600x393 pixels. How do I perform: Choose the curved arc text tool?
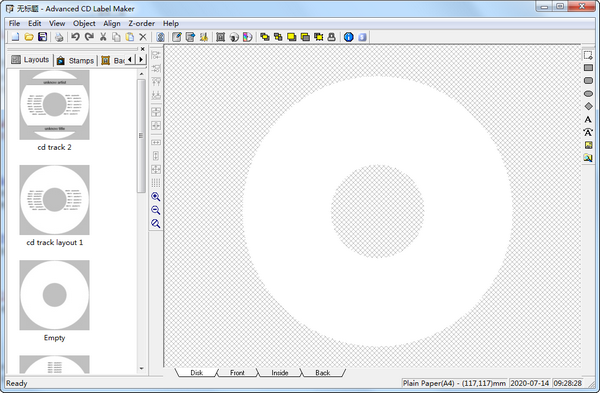point(588,132)
